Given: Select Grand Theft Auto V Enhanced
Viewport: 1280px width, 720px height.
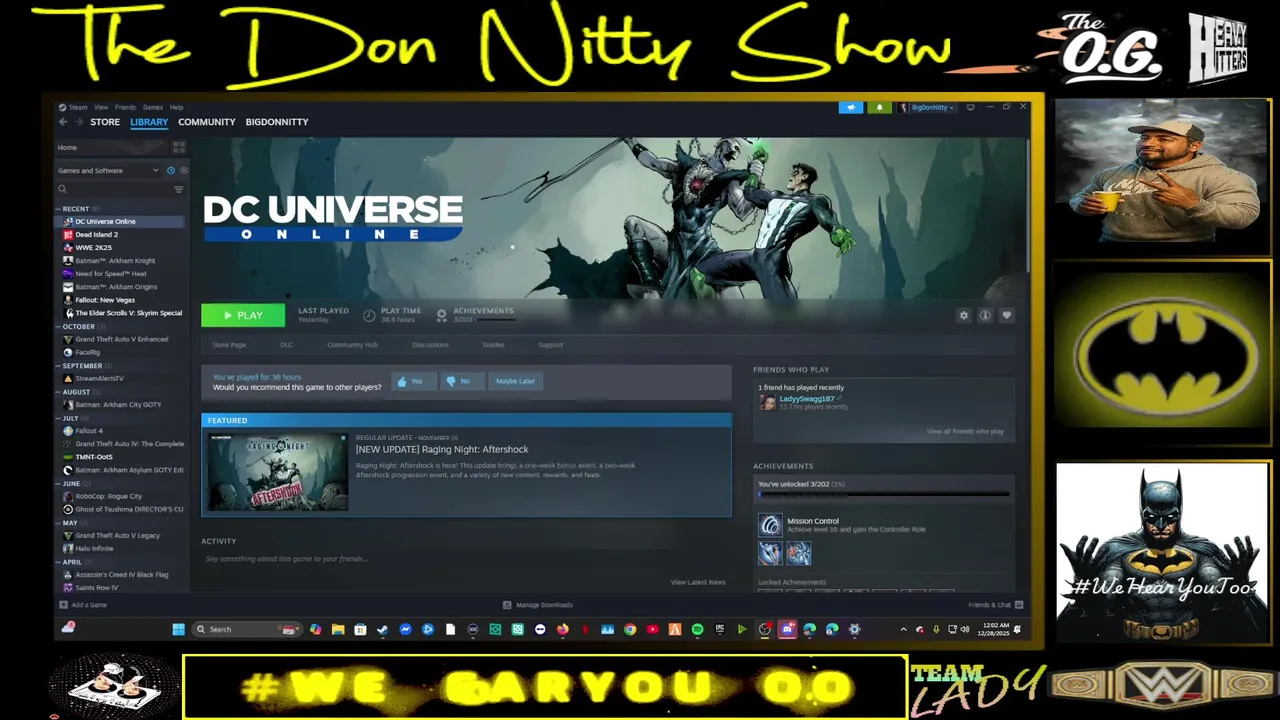Looking at the screenshot, I should tap(121, 339).
